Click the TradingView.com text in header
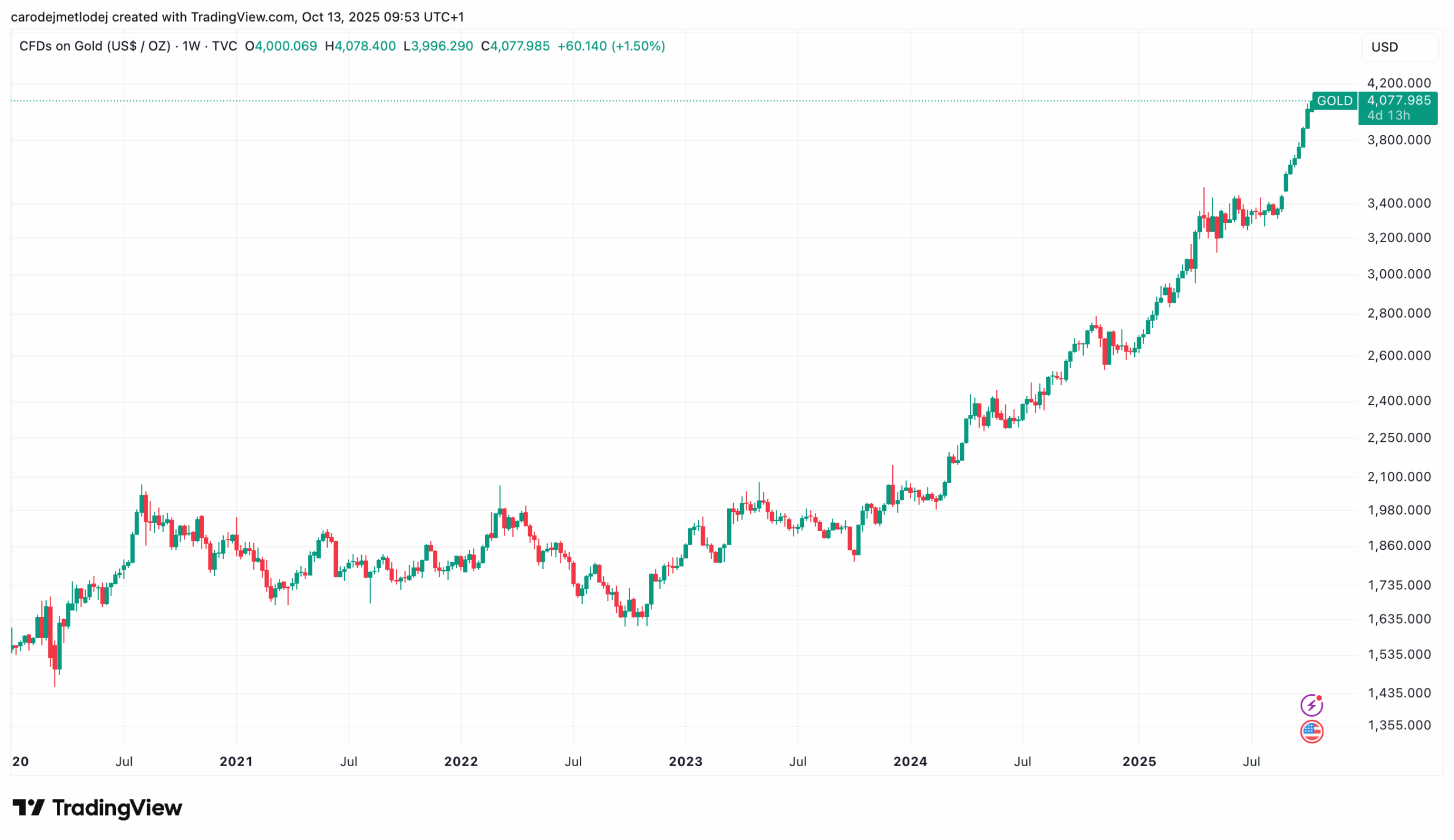Viewport: 1454px width, 840px height. point(242,16)
